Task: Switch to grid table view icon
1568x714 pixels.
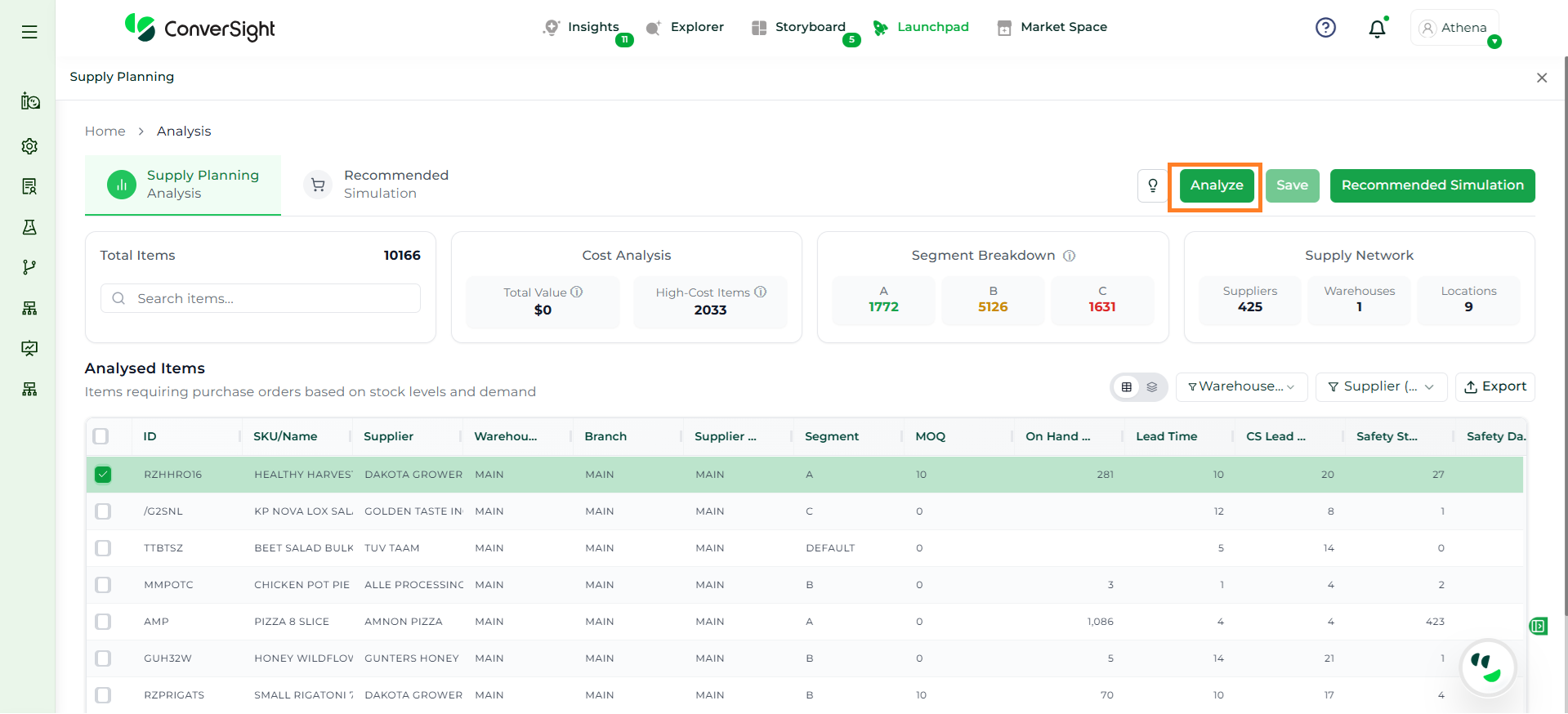Action: point(1127,387)
